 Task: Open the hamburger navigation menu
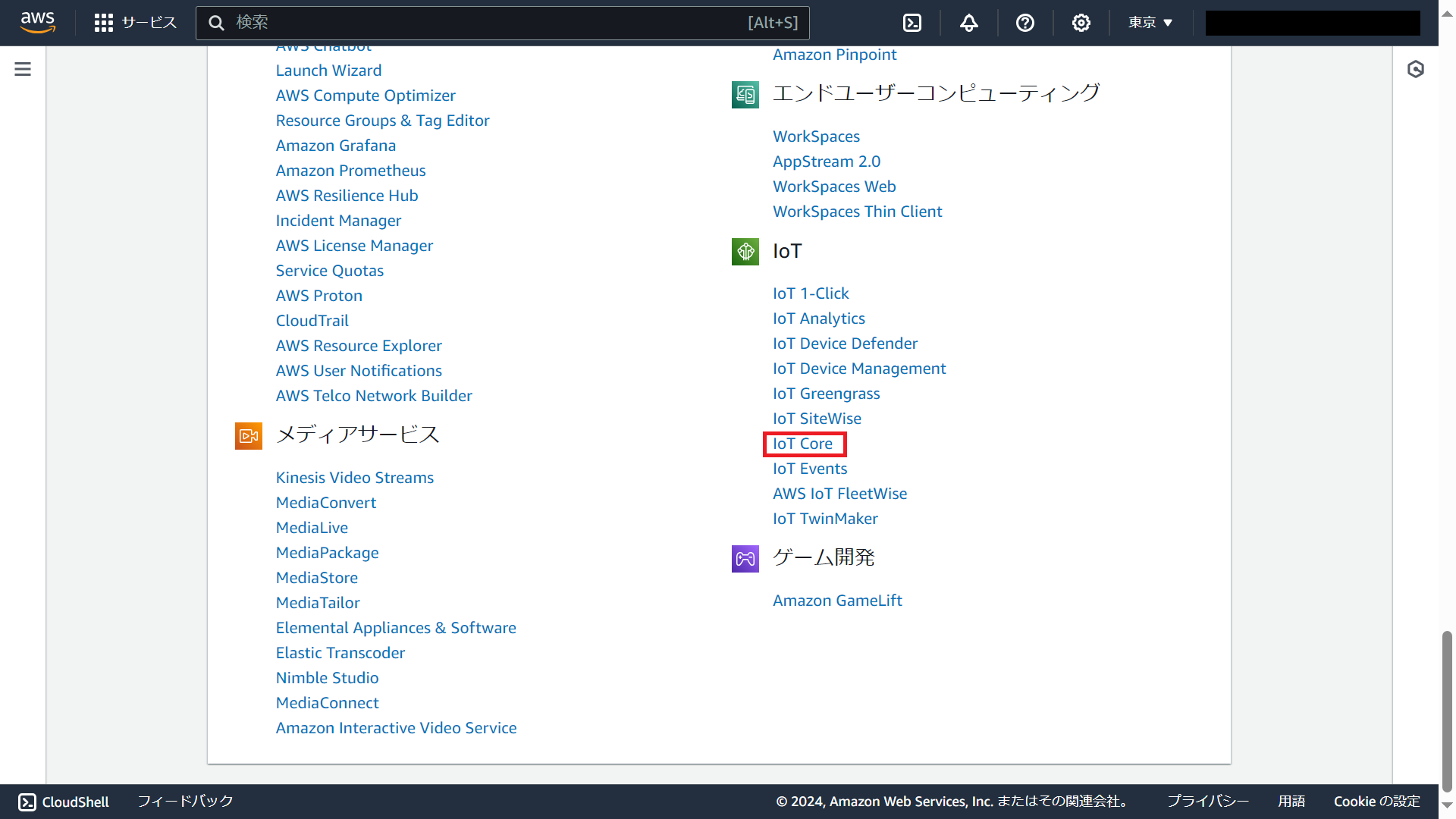(x=22, y=68)
